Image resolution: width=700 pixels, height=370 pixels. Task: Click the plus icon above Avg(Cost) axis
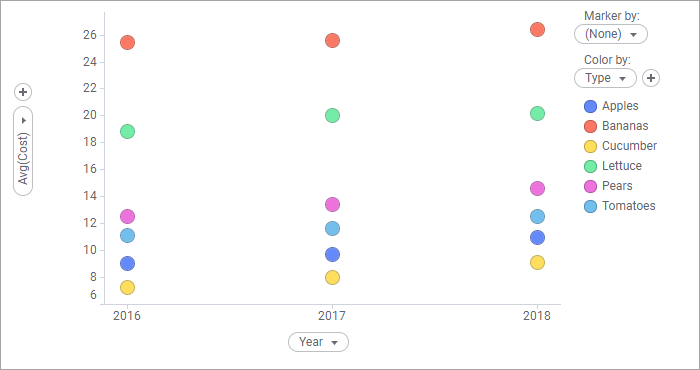[23, 92]
